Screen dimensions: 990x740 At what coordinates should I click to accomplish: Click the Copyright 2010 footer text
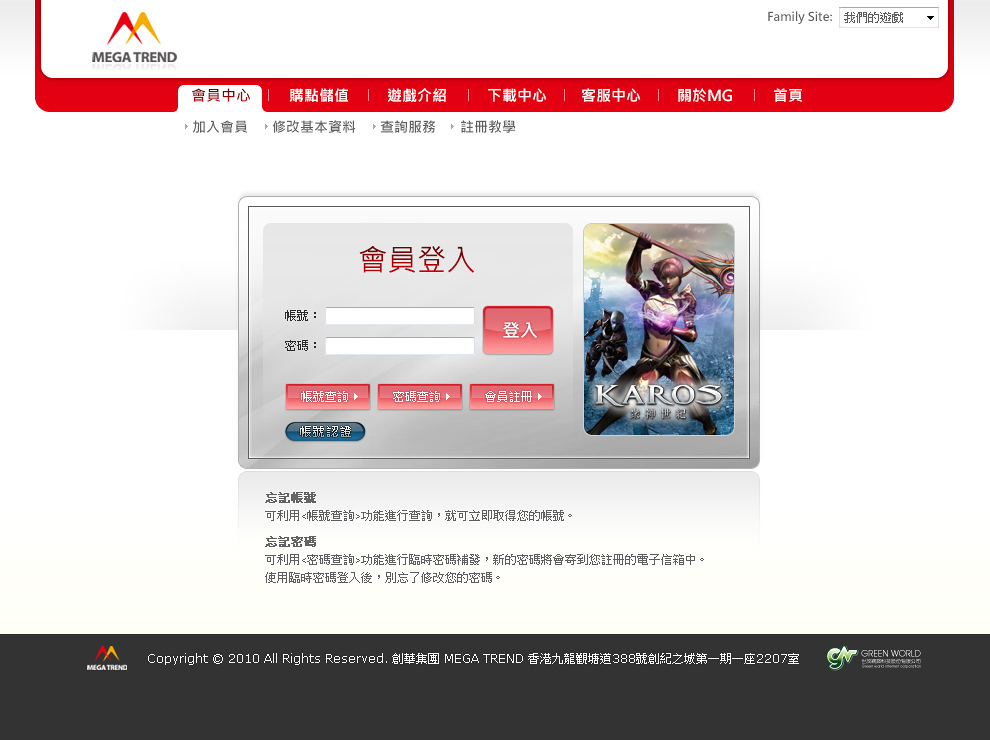pos(473,659)
